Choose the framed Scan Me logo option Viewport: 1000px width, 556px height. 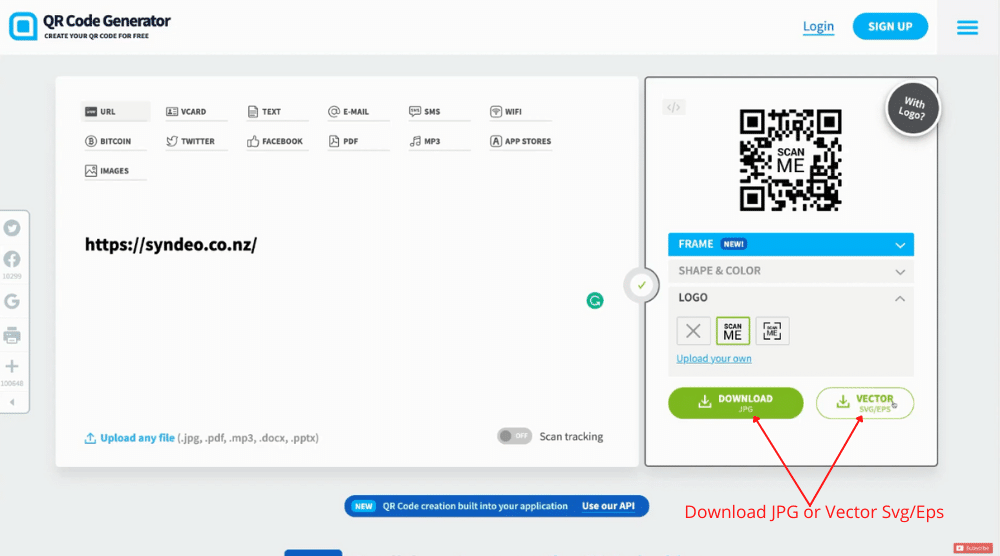pos(772,331)
